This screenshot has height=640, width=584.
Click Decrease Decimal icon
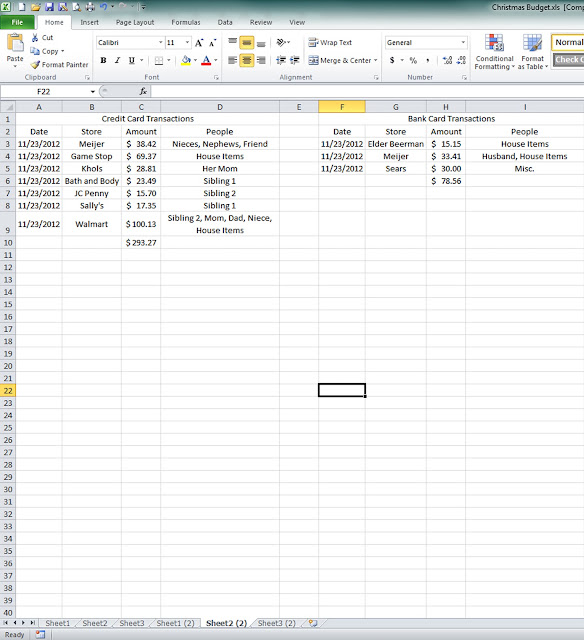pyautogui.click(x=461, y=60)
